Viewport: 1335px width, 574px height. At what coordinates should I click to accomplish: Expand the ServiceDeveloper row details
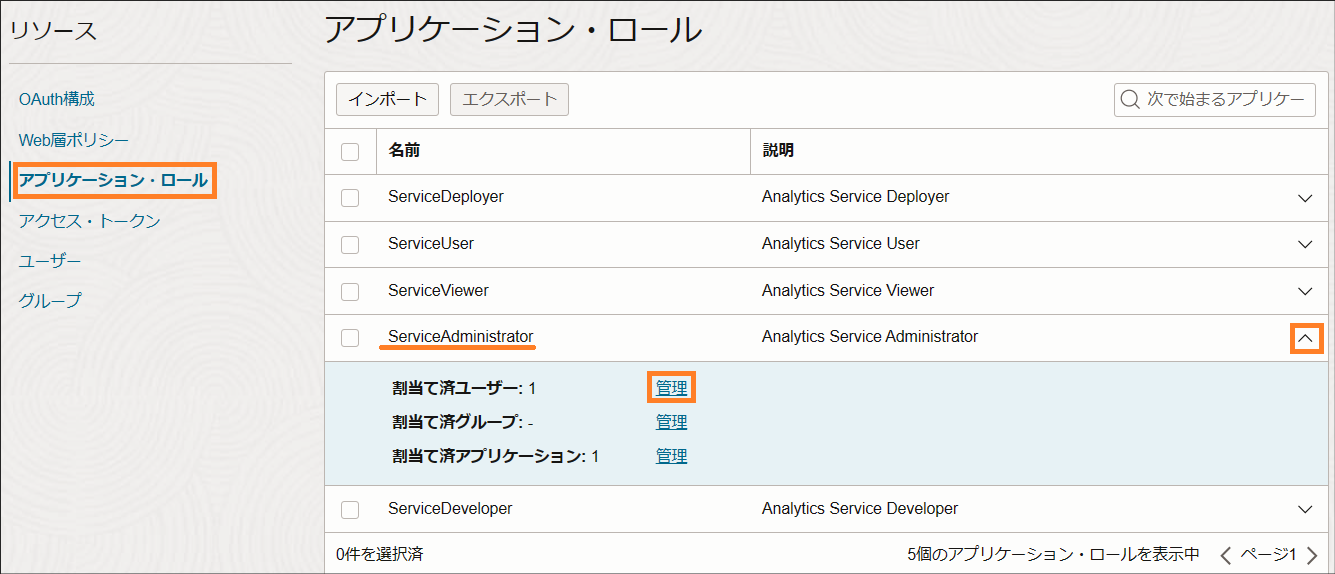[x=1305, y=510]
